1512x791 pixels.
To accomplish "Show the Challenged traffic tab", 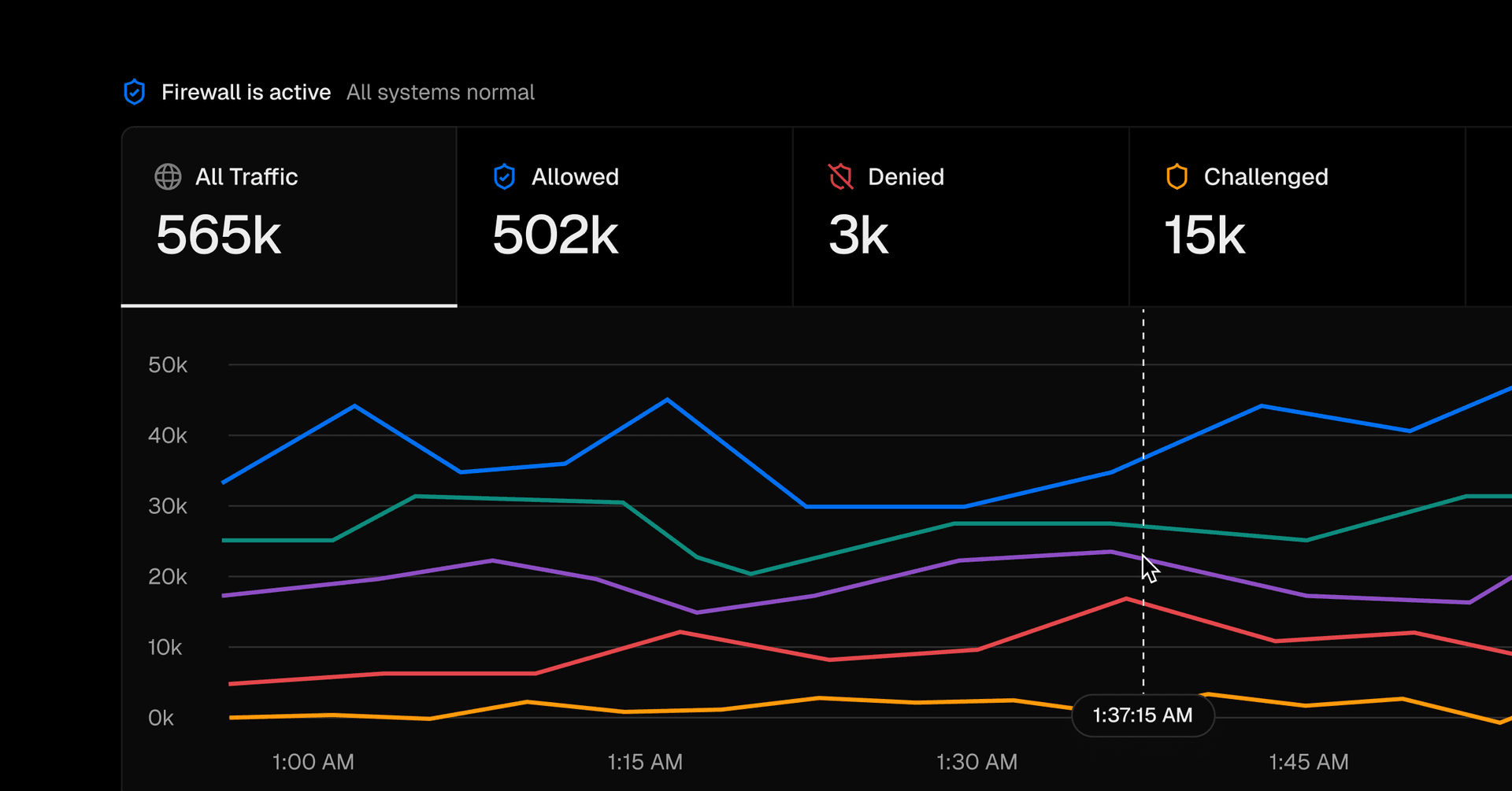I will point(1296,216).
